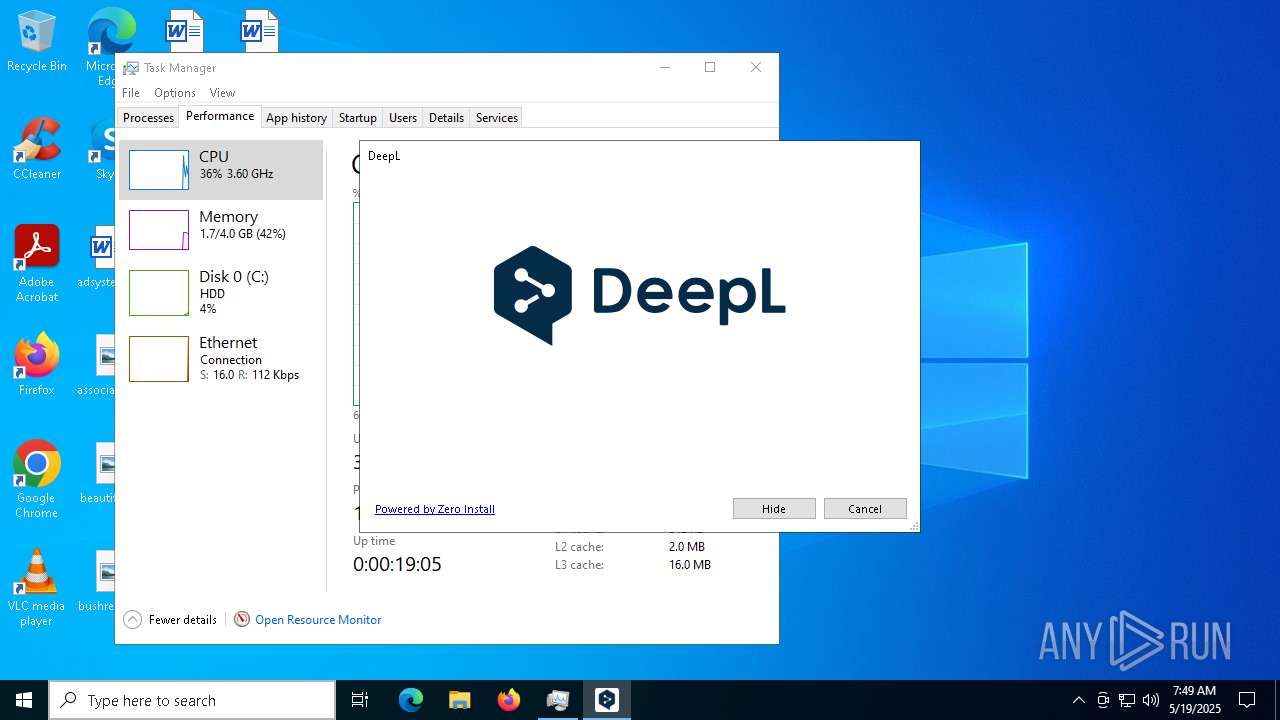Switch to the Users tab
1280x720 pixels.
pos(403,118)
